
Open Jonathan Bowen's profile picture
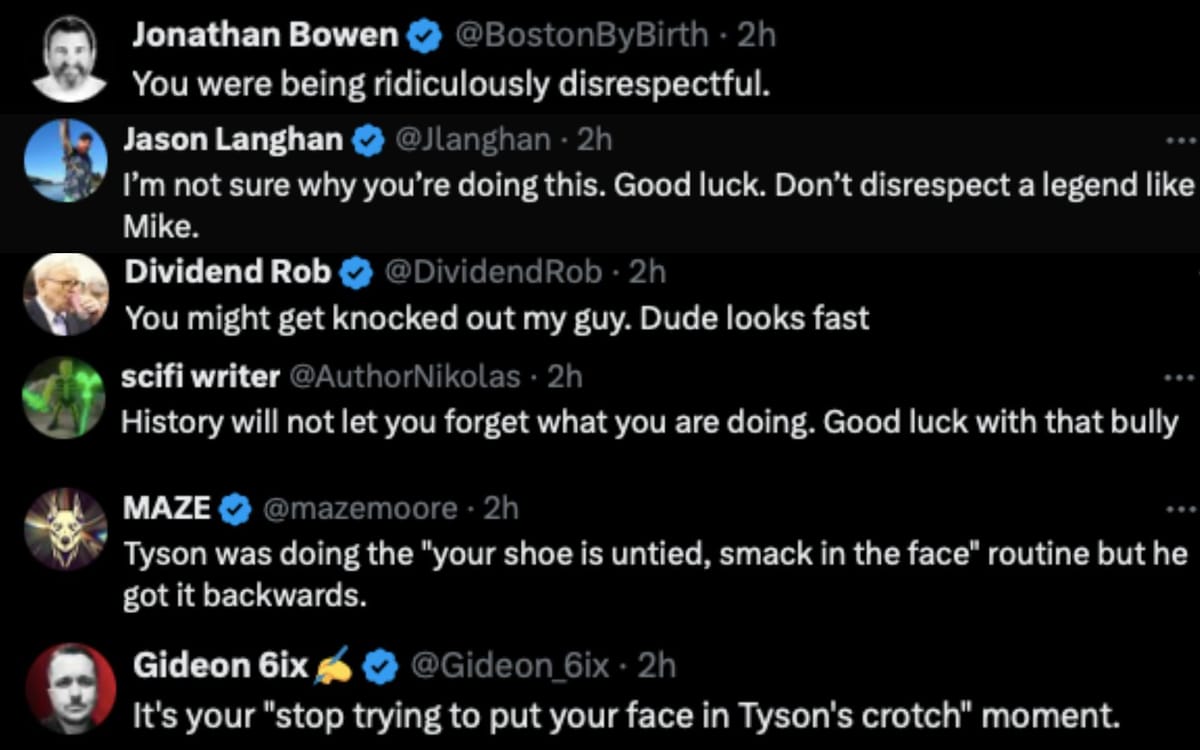click(68, 55)
